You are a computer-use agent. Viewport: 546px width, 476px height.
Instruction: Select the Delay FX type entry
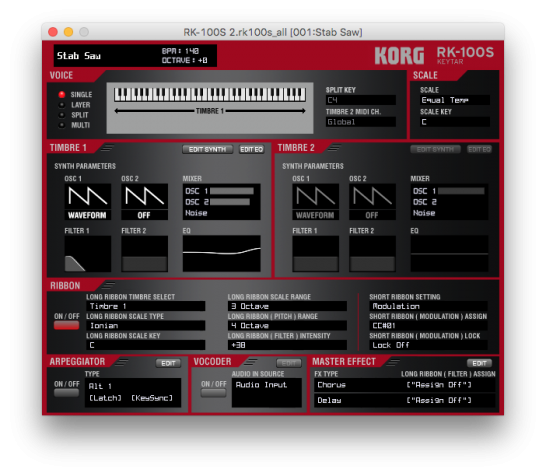pos(405,400)
